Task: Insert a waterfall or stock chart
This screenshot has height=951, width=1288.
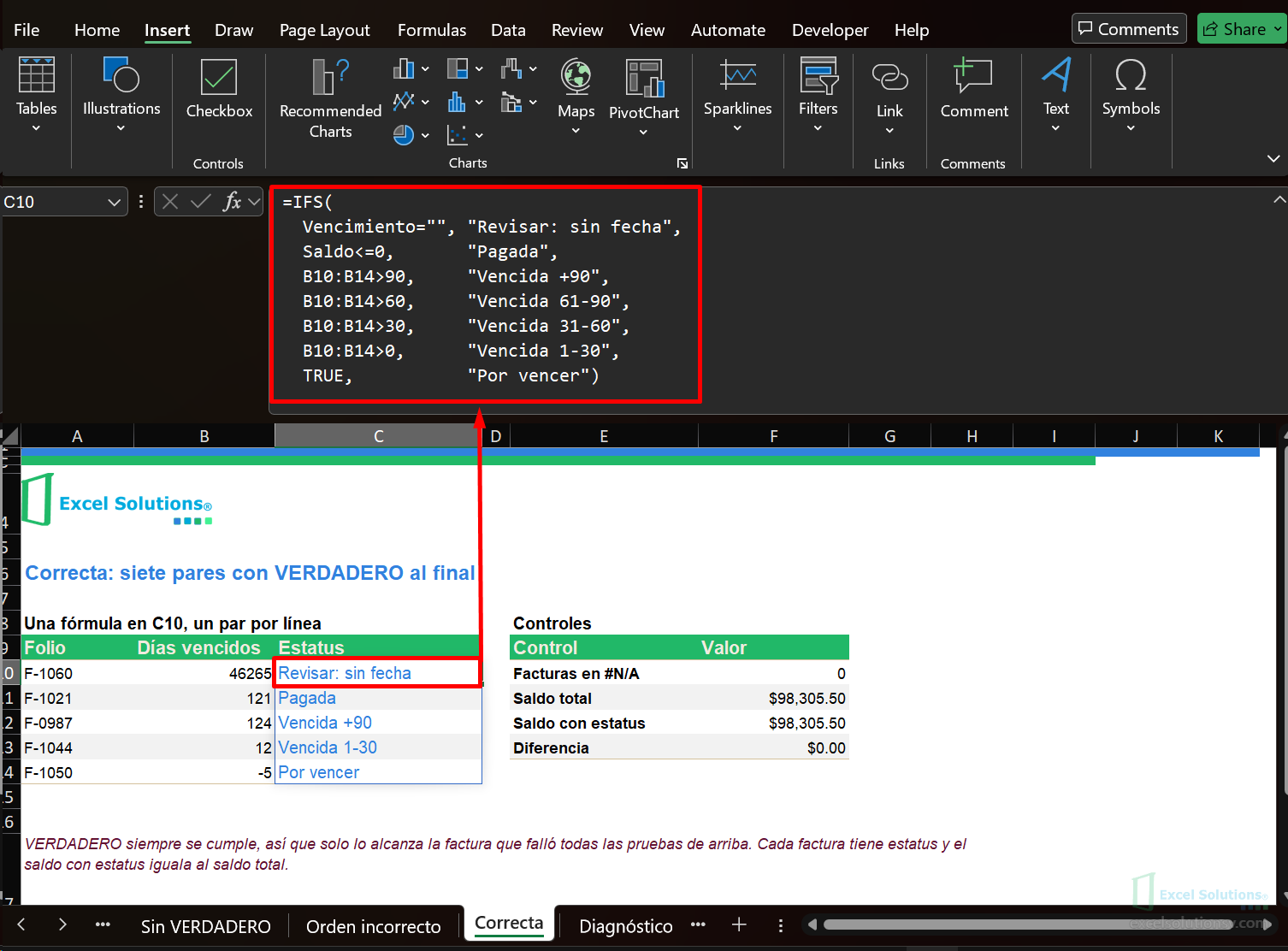Action: (x=519, y=69)
